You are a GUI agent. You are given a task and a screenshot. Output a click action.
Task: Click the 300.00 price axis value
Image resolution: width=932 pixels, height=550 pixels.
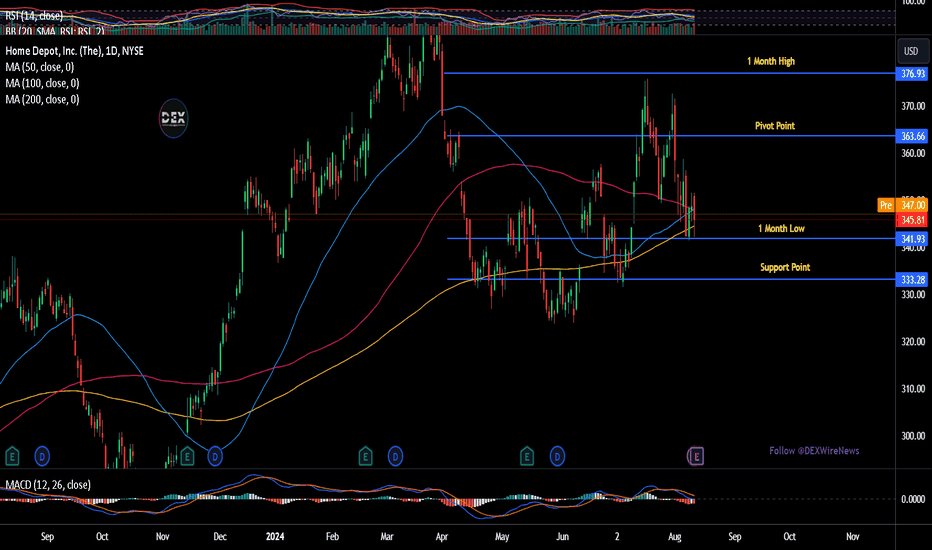(913, 436)
